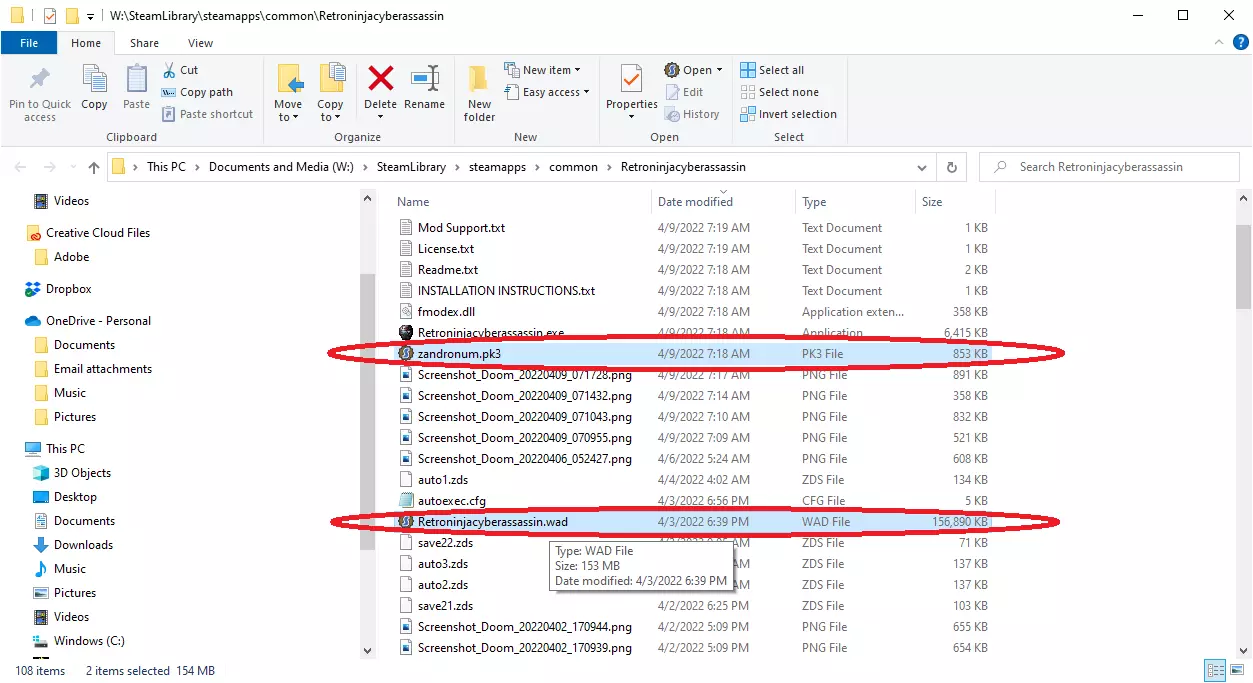The image size is (1253, 683).
Task: Select the autoexec.cfg file
Action: point(452,501)
